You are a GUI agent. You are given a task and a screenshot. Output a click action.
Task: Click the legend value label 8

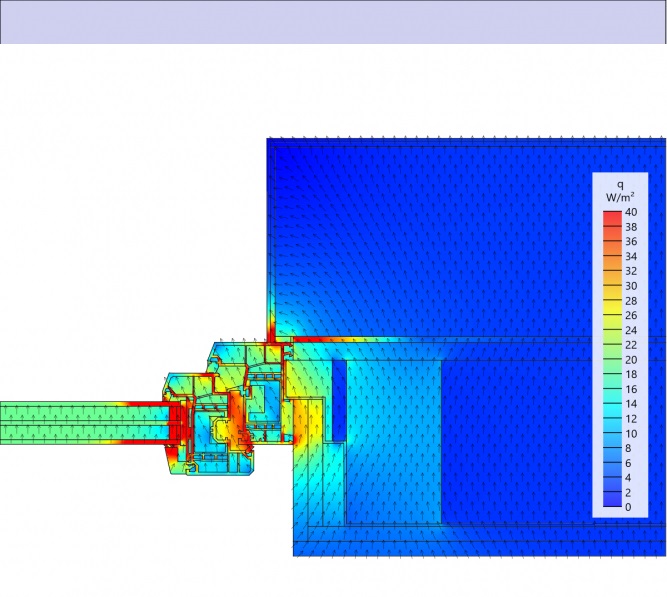coord(627,448)
